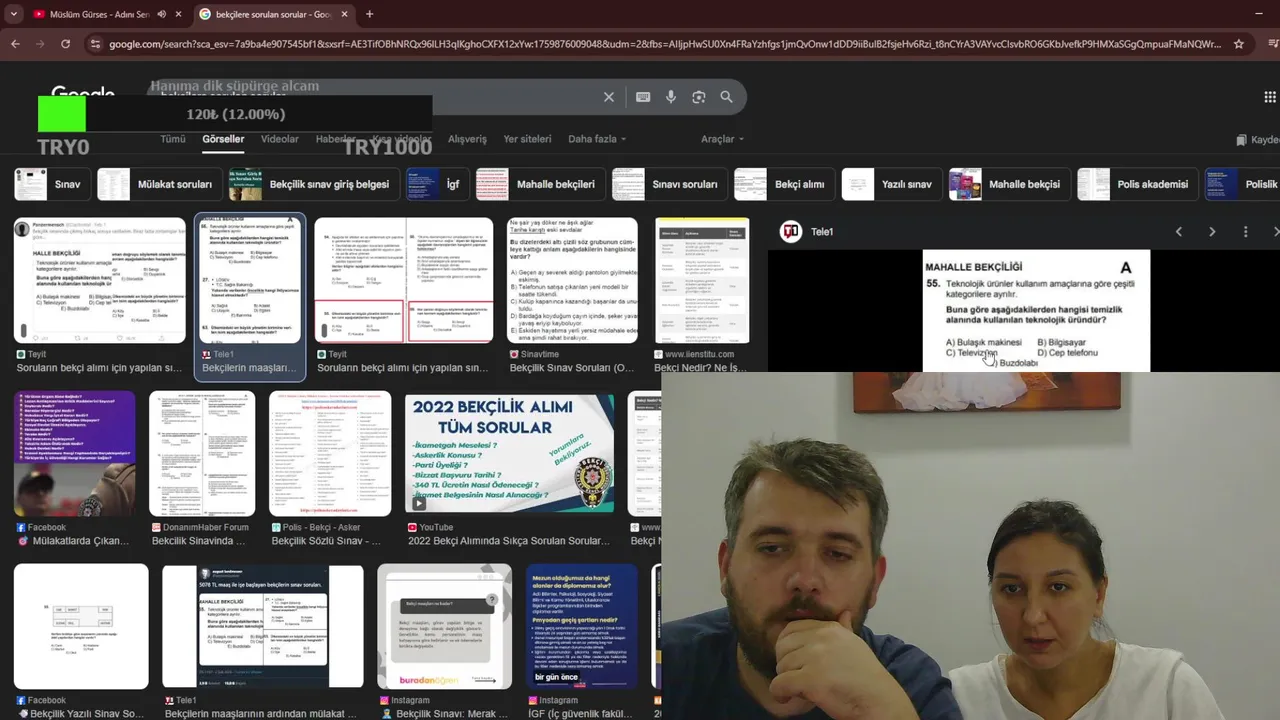Click the Tele1 source name in preview panel

(x=822, y=232)
